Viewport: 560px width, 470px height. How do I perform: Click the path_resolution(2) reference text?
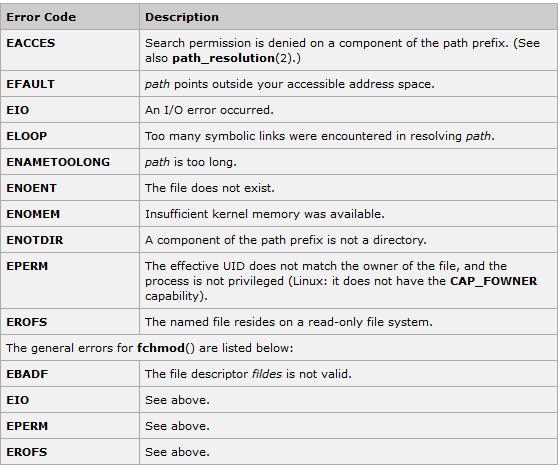235,58
